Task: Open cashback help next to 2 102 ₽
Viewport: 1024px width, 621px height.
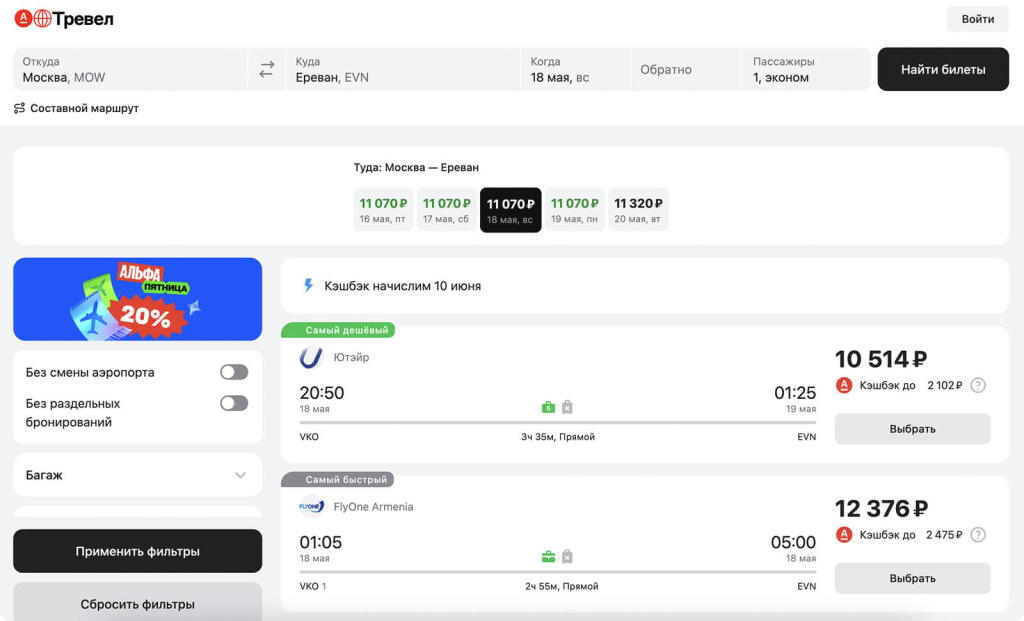Action: 978,385
